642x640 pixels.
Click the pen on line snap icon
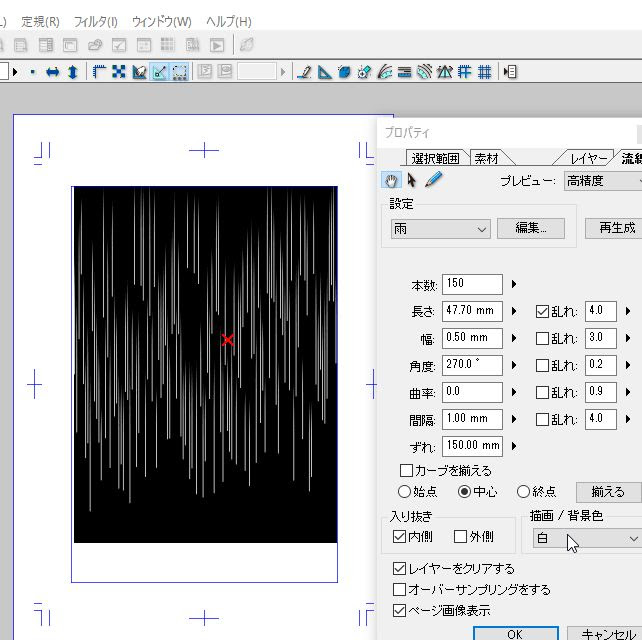[x=304, y=72]
